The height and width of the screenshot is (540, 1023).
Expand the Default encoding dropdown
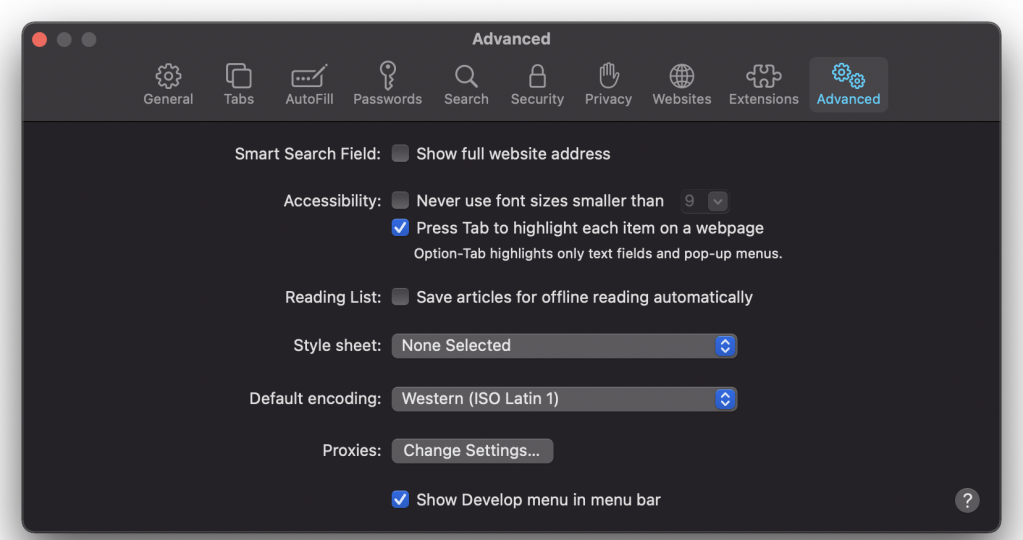[x=564, y=399]
